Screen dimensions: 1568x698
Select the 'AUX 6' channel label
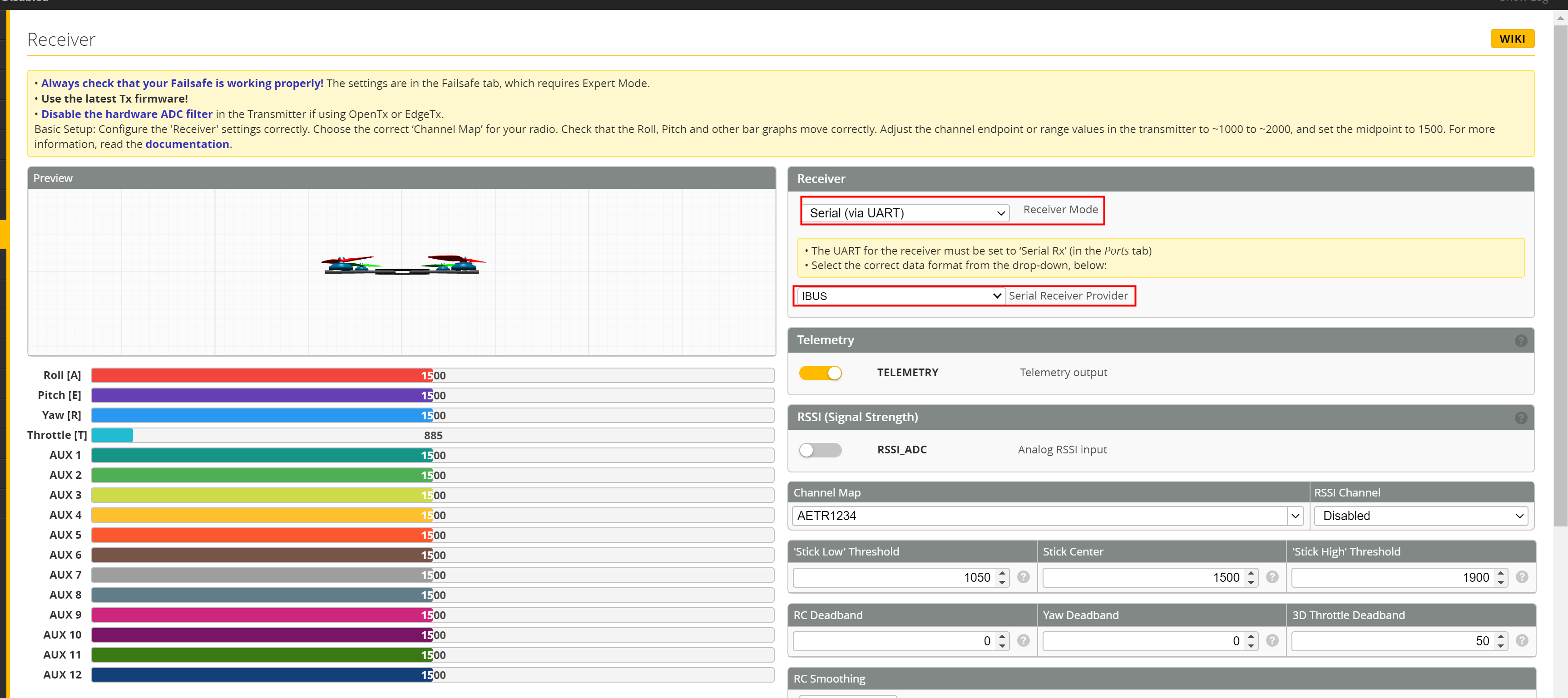tap(65, 555)
